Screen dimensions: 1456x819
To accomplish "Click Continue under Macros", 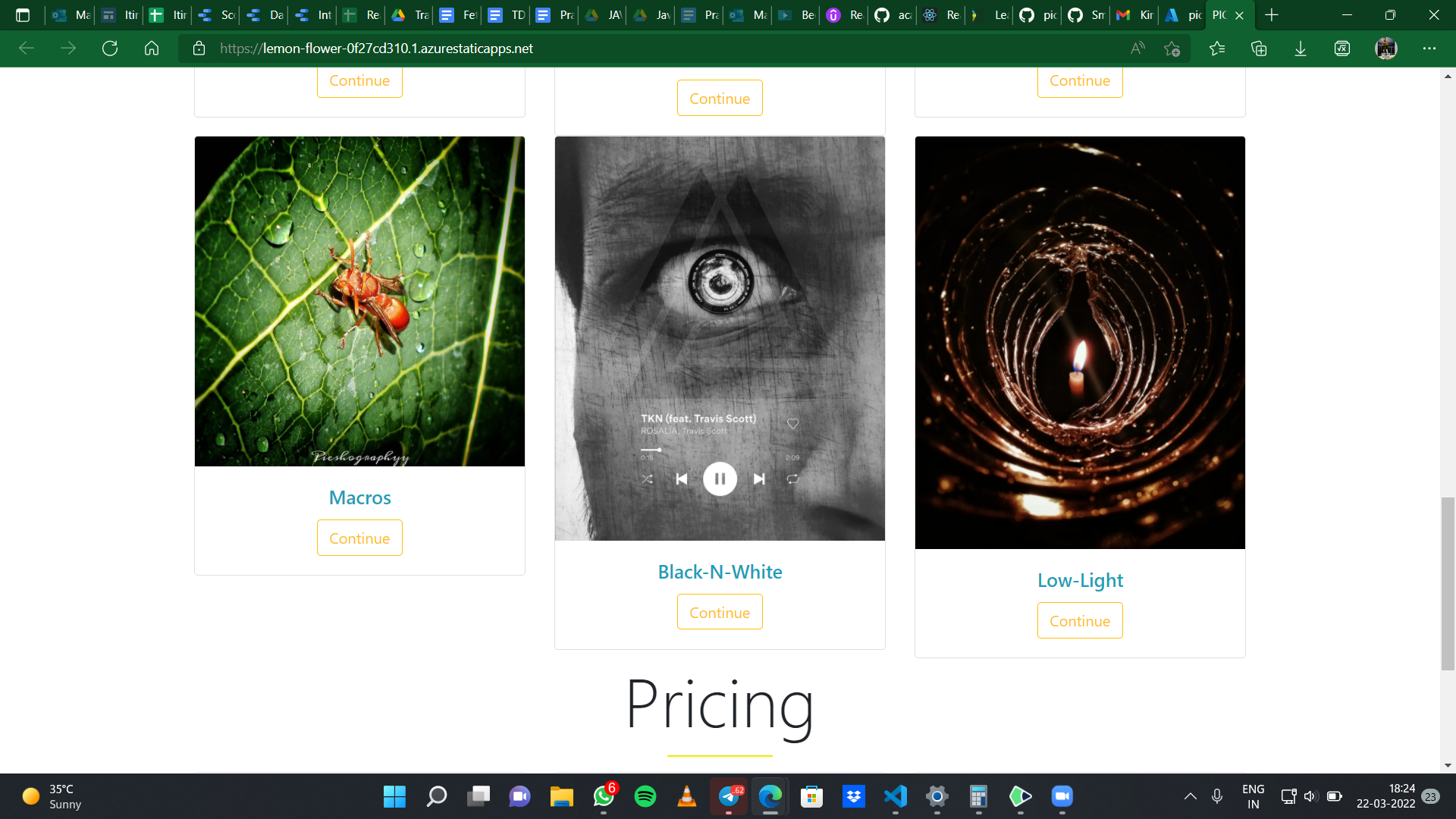I will 359,538.
